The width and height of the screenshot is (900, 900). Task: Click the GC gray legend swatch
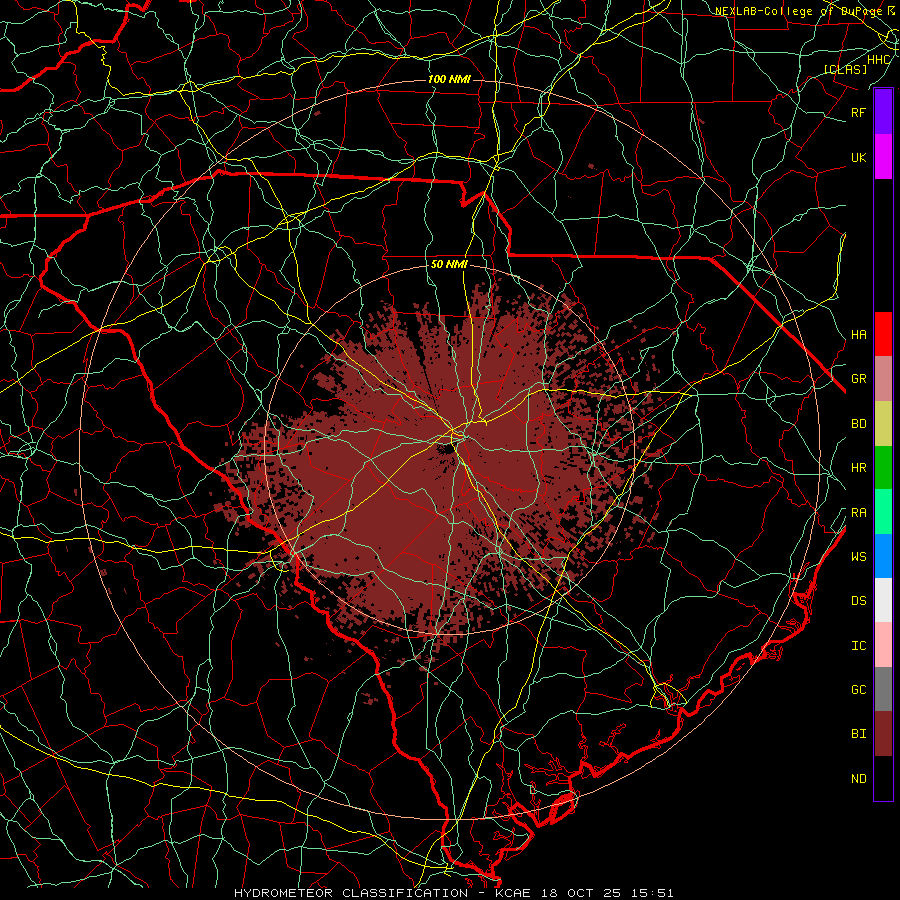[x=883, y=689]
